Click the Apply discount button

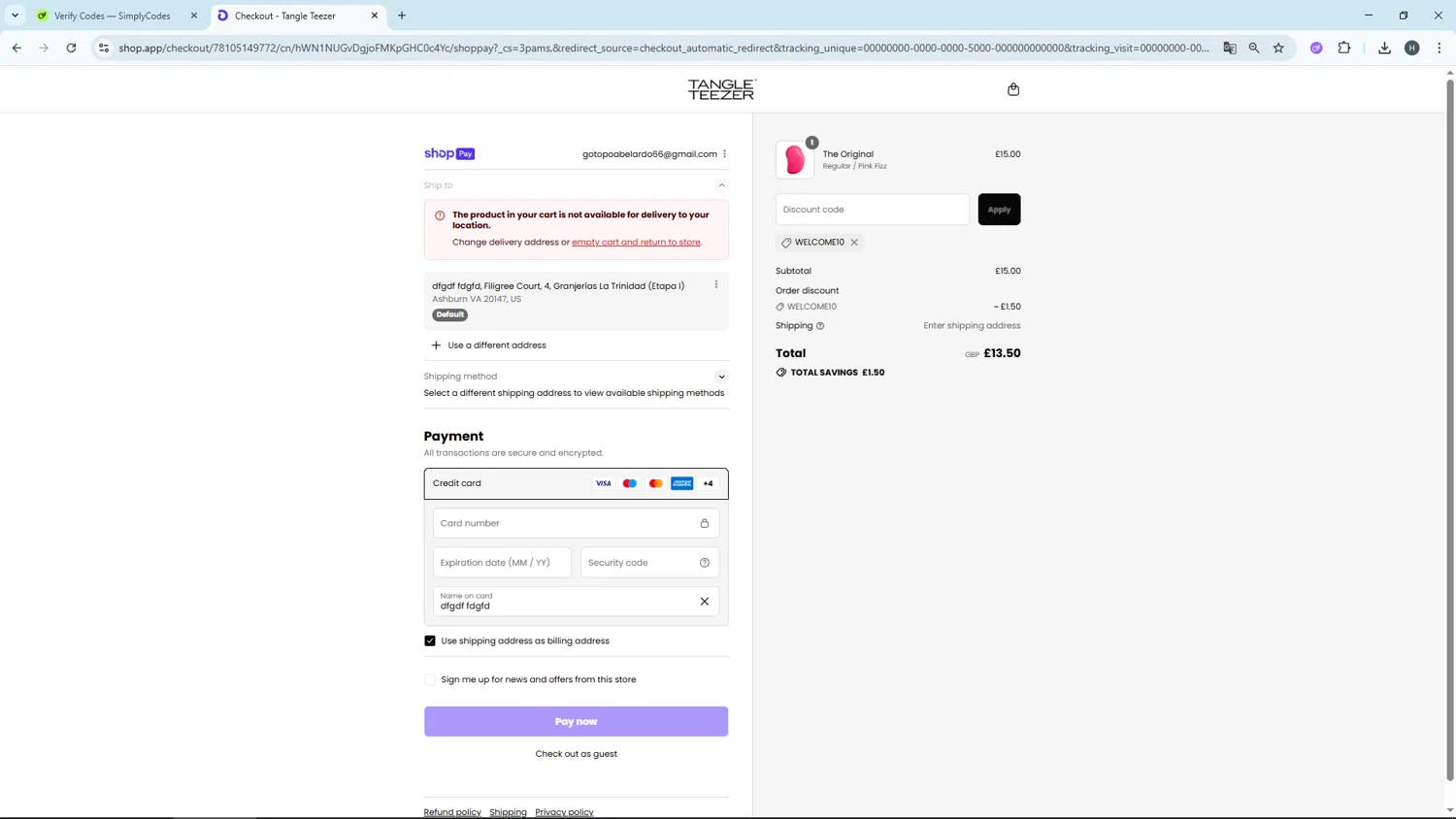coord(999,210)
